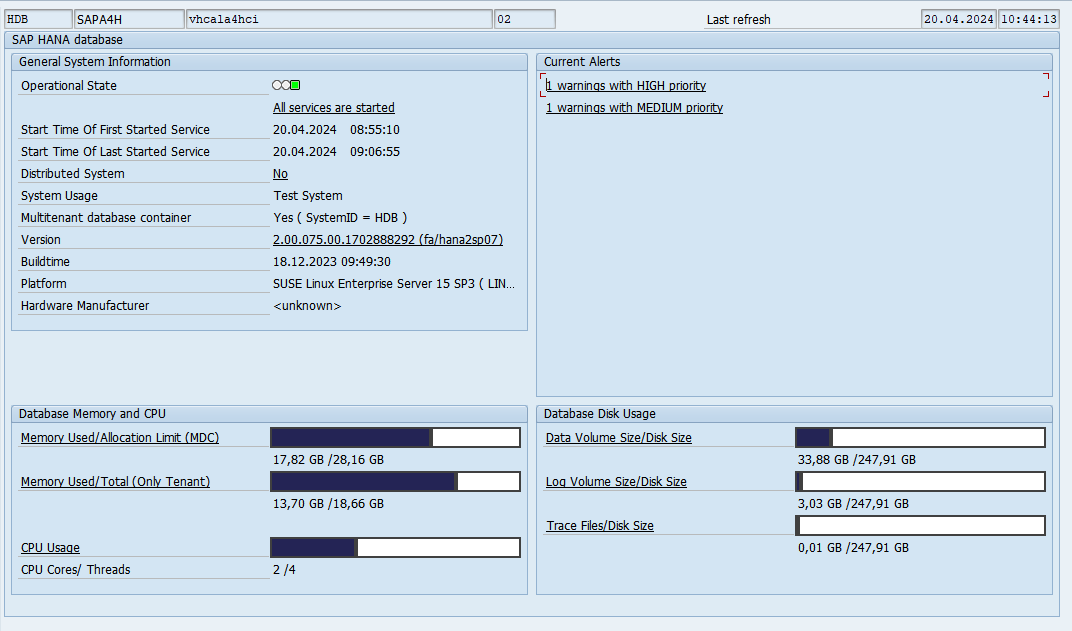Click the 'CPU Cores/ Threads' label
The height and width of the screenshot is (631, 1072).
[x=75, y=569]
